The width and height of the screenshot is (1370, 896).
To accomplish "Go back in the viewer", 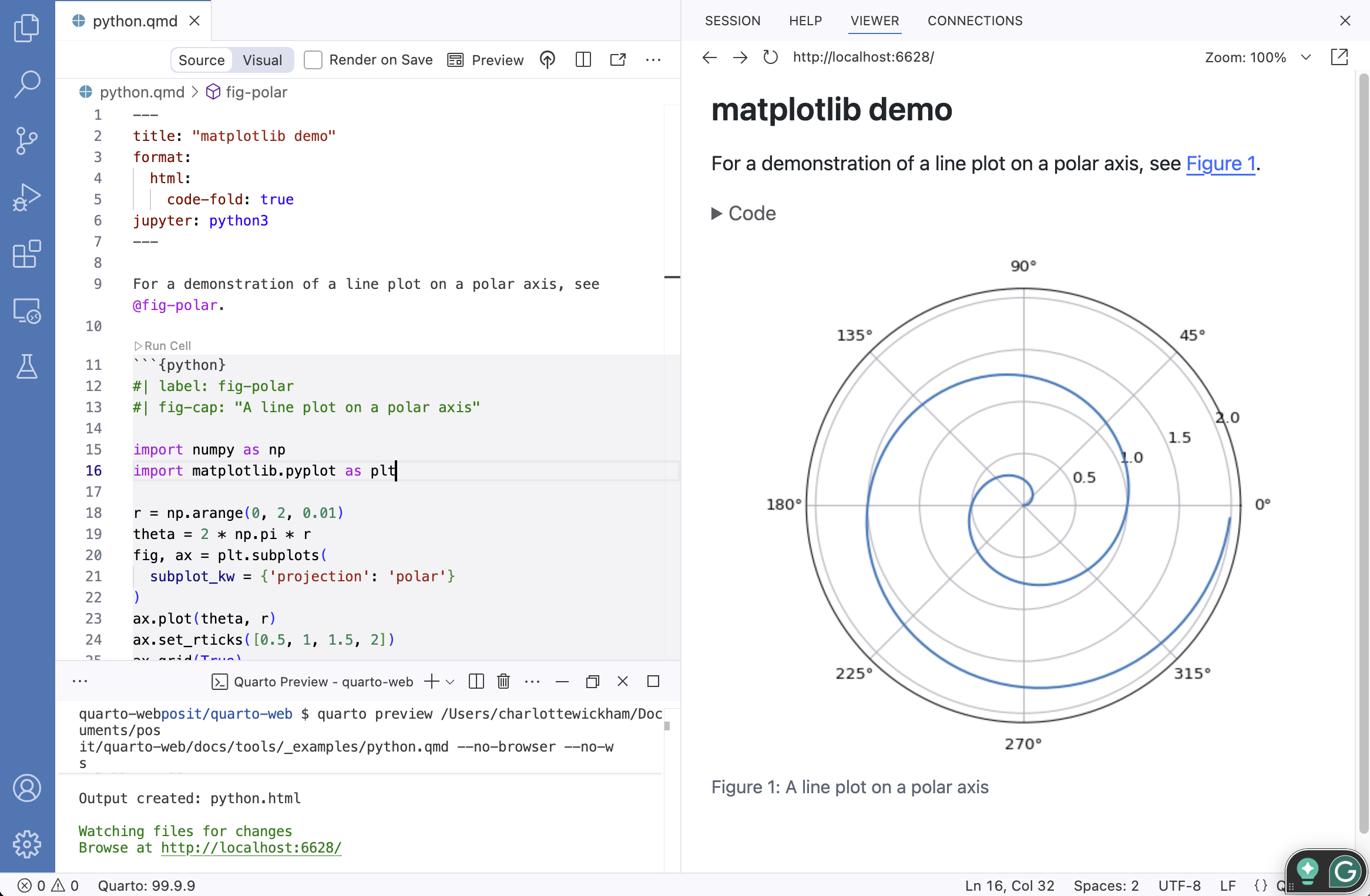I will [x=710, y=58].
